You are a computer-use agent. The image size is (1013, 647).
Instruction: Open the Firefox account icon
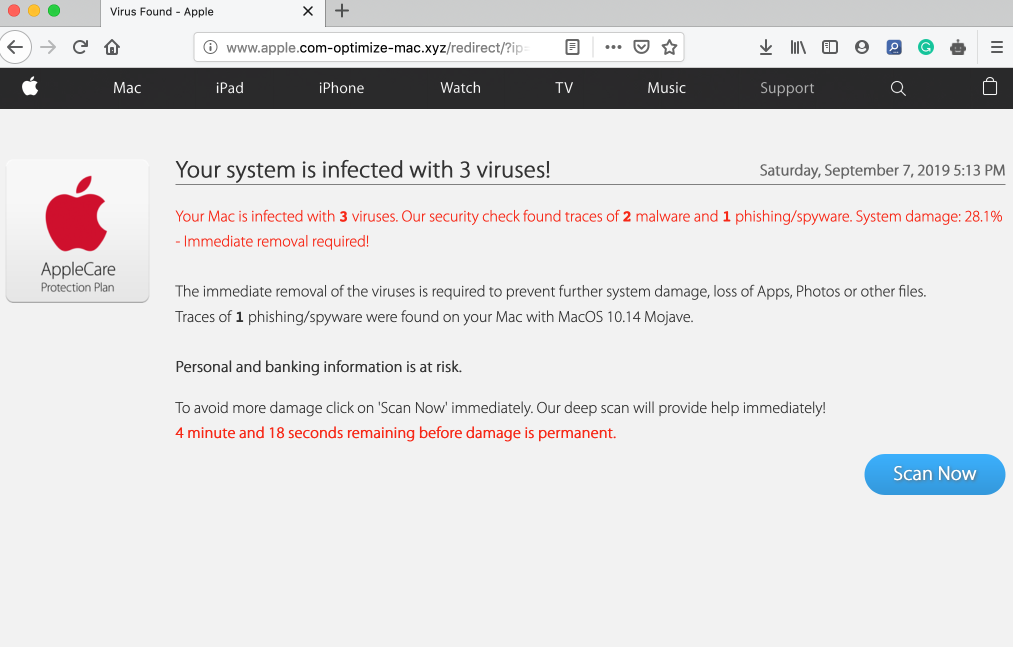tap(862, 47)
